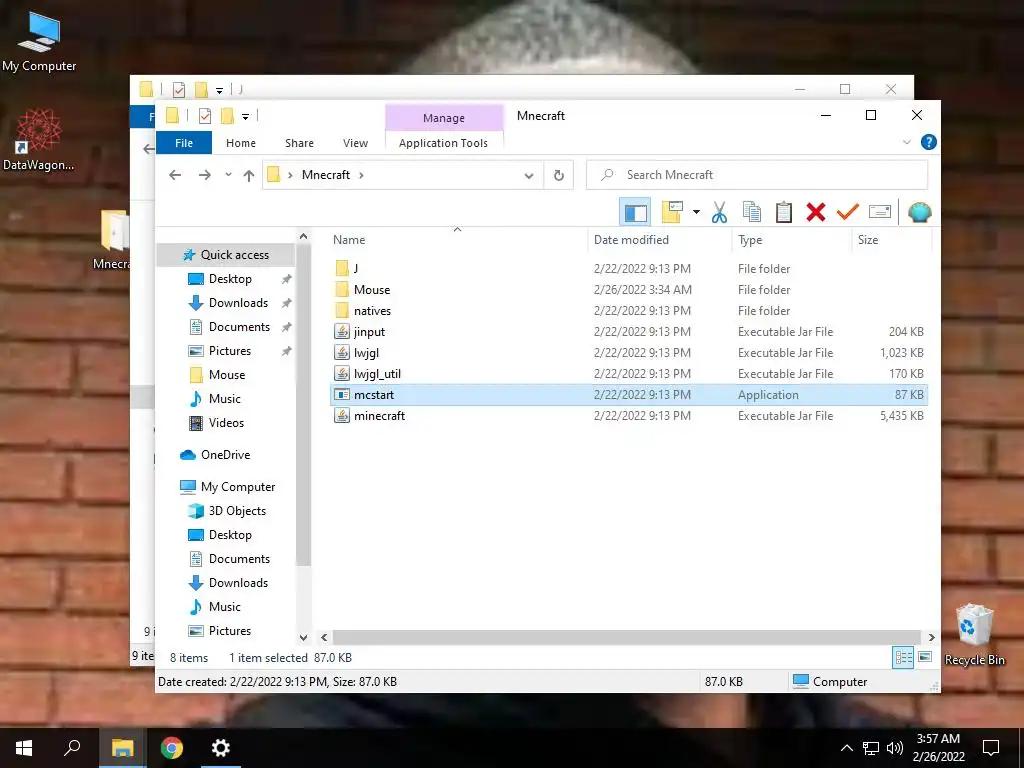This screenshot has height=768, width=1024.
Task: Click the Manage contextual tab
Action: pos(444,118)
